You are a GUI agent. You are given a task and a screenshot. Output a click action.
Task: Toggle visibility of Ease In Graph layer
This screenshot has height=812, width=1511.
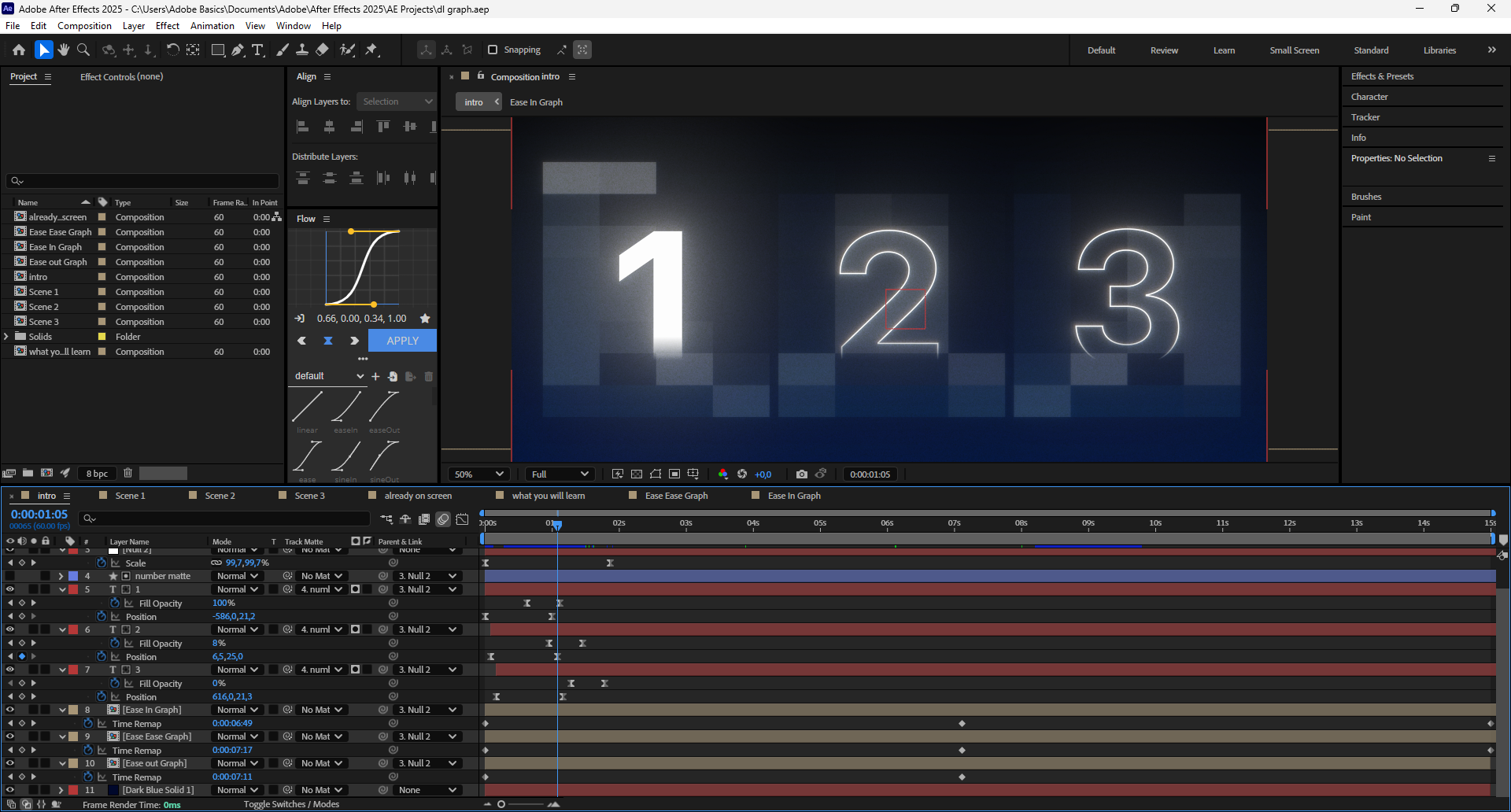click(10, 710)
